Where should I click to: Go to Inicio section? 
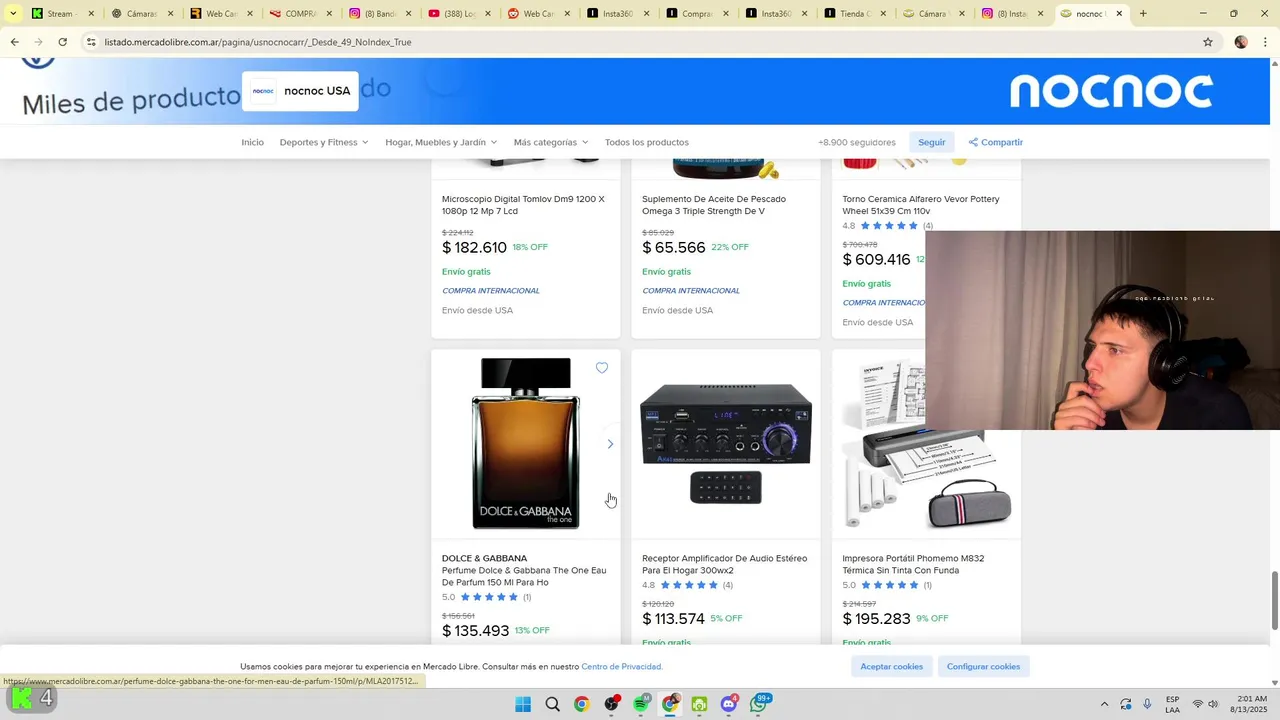coord(252,142)
